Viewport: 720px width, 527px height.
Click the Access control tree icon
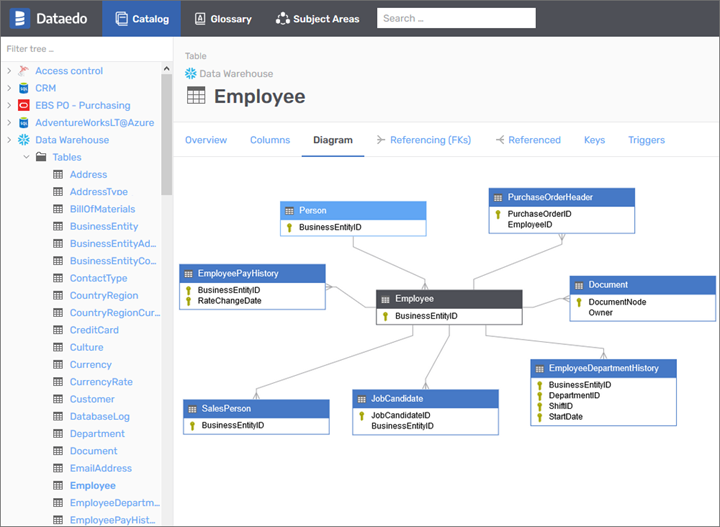[x=24, y=71]
